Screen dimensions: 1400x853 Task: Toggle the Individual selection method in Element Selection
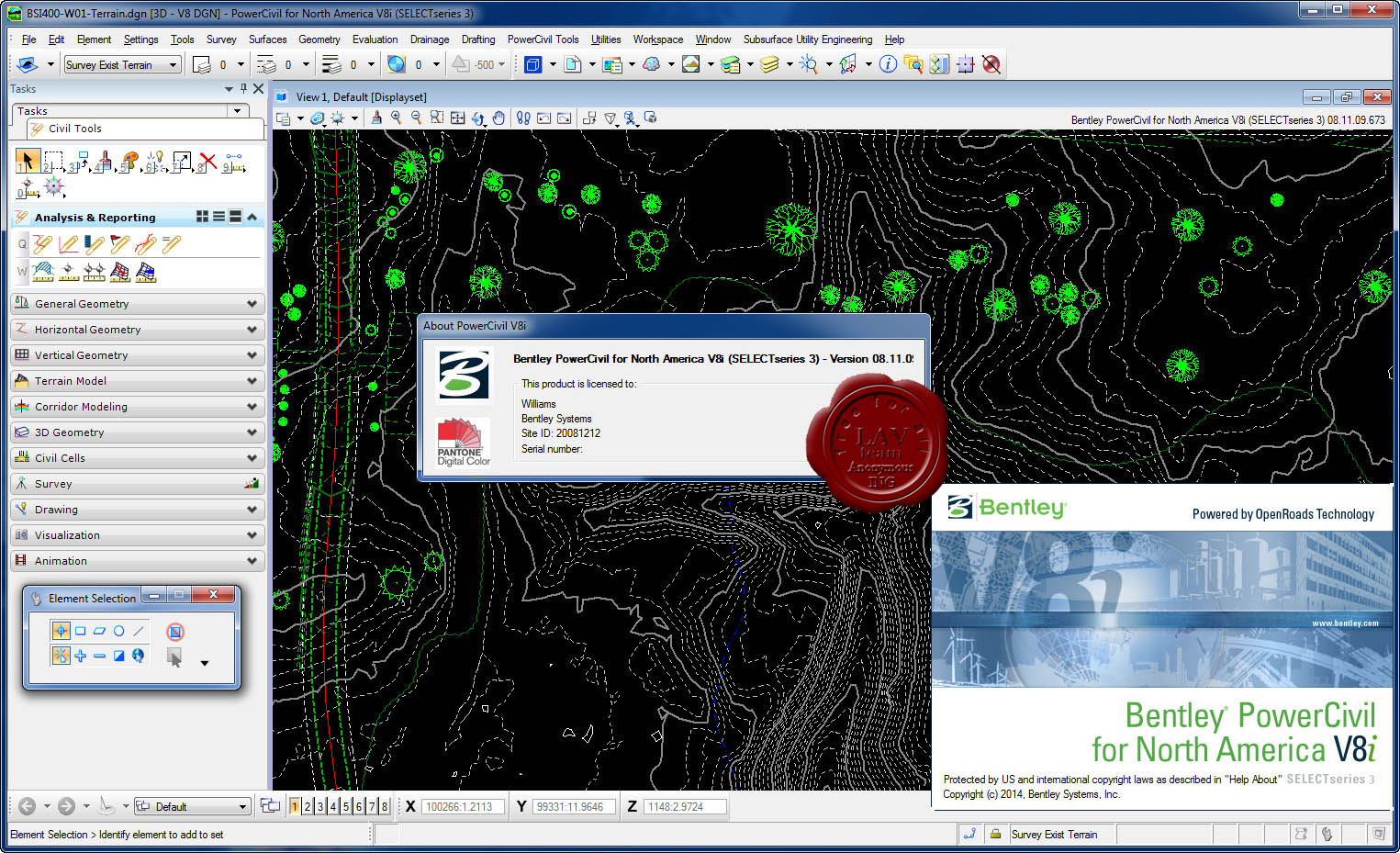61,631
